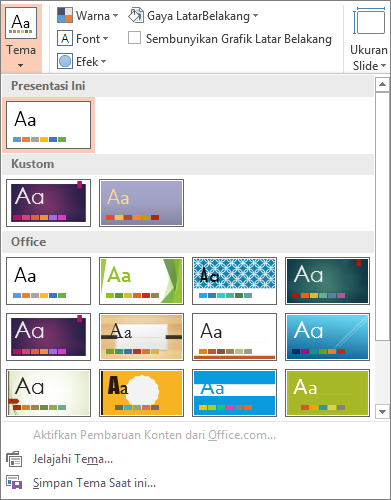Apply the bright blue Slice theme thumbnail
This screenshot has height=500, width=391.
327,337
